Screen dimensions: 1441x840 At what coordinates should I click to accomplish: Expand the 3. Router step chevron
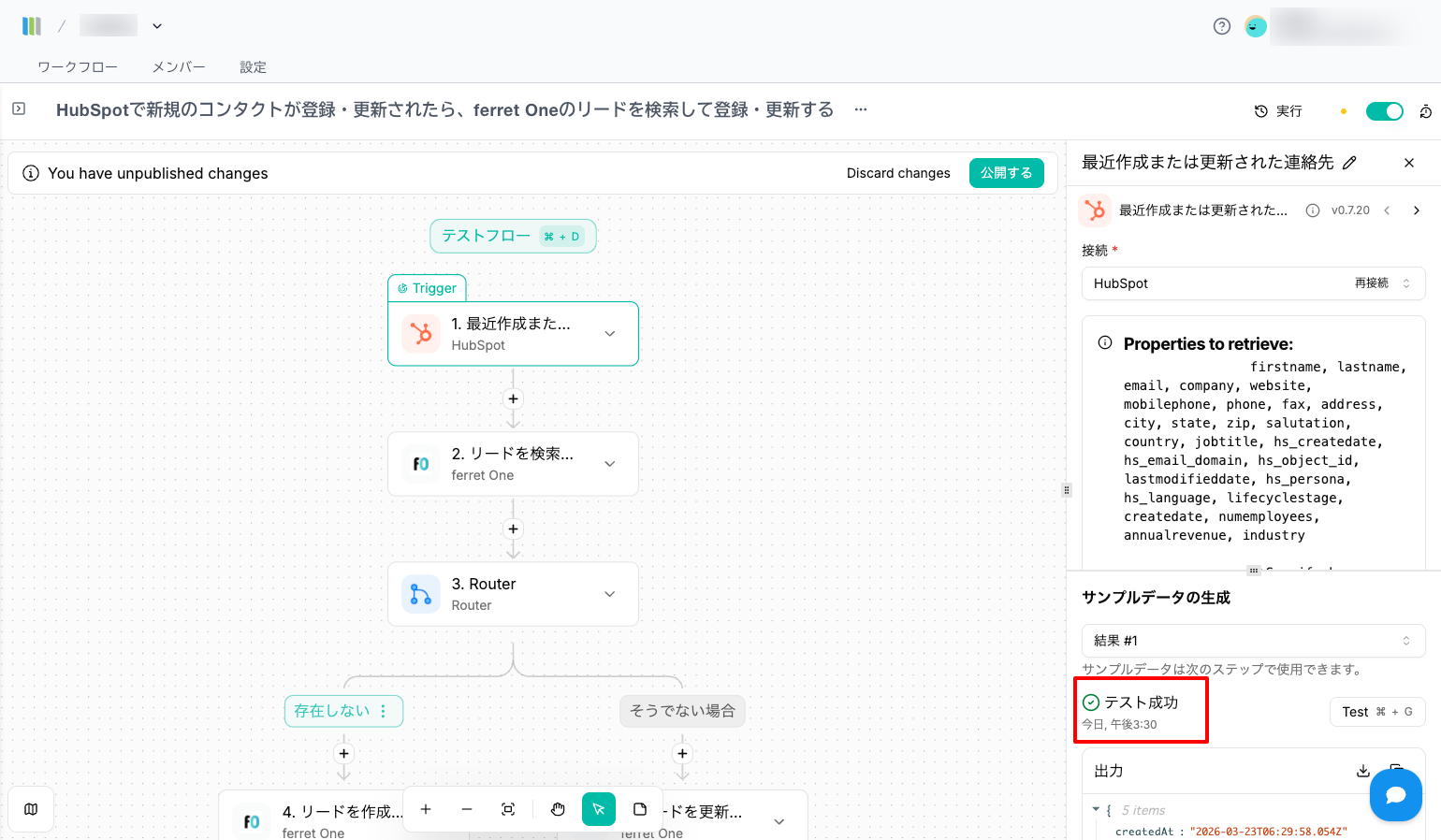click(x=610, y=594)
